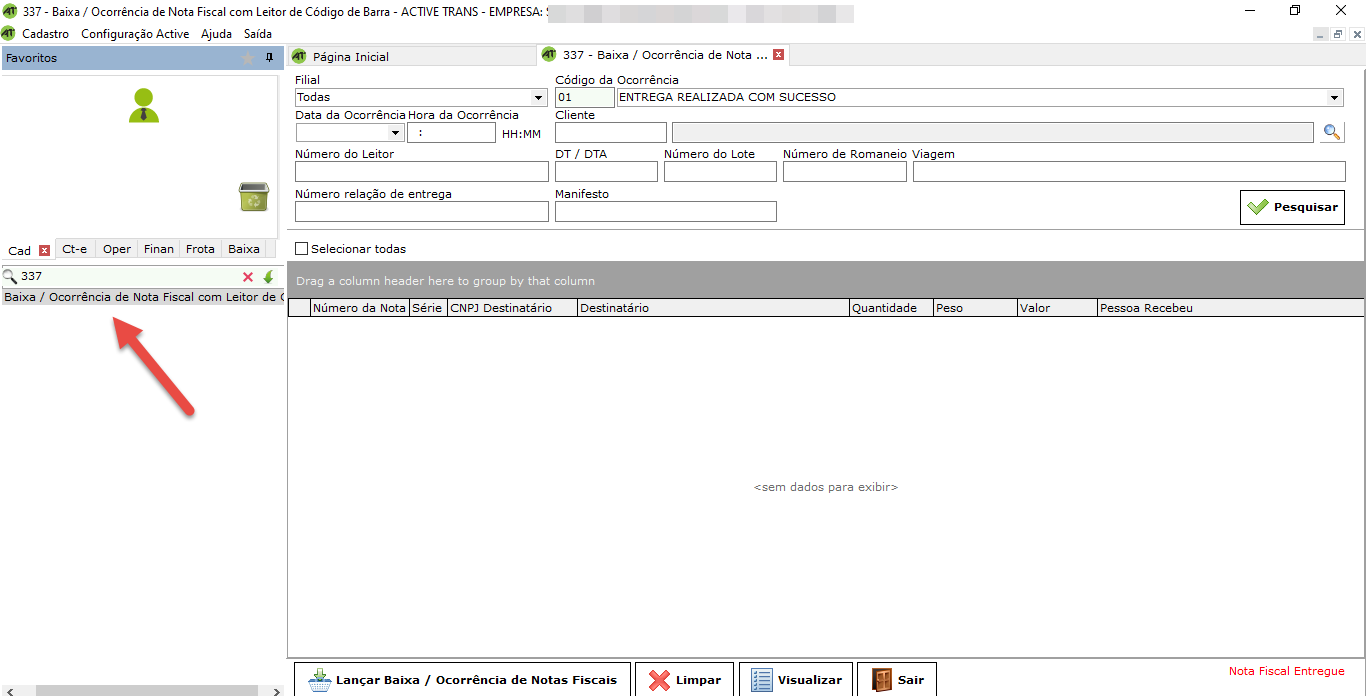Open the Código da Ocorrência dropdown
The height and width of the screenshot is (696, 1366).
(1334, 98)
